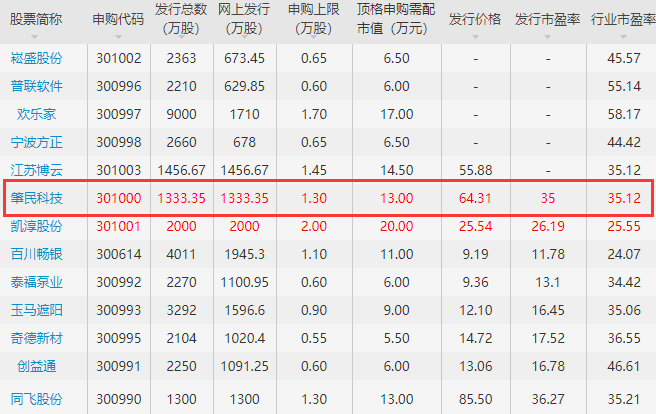This screenshot has width=656, height=414.
Task: Sort by 申购上限 column arrow
Action: (314, 37)
